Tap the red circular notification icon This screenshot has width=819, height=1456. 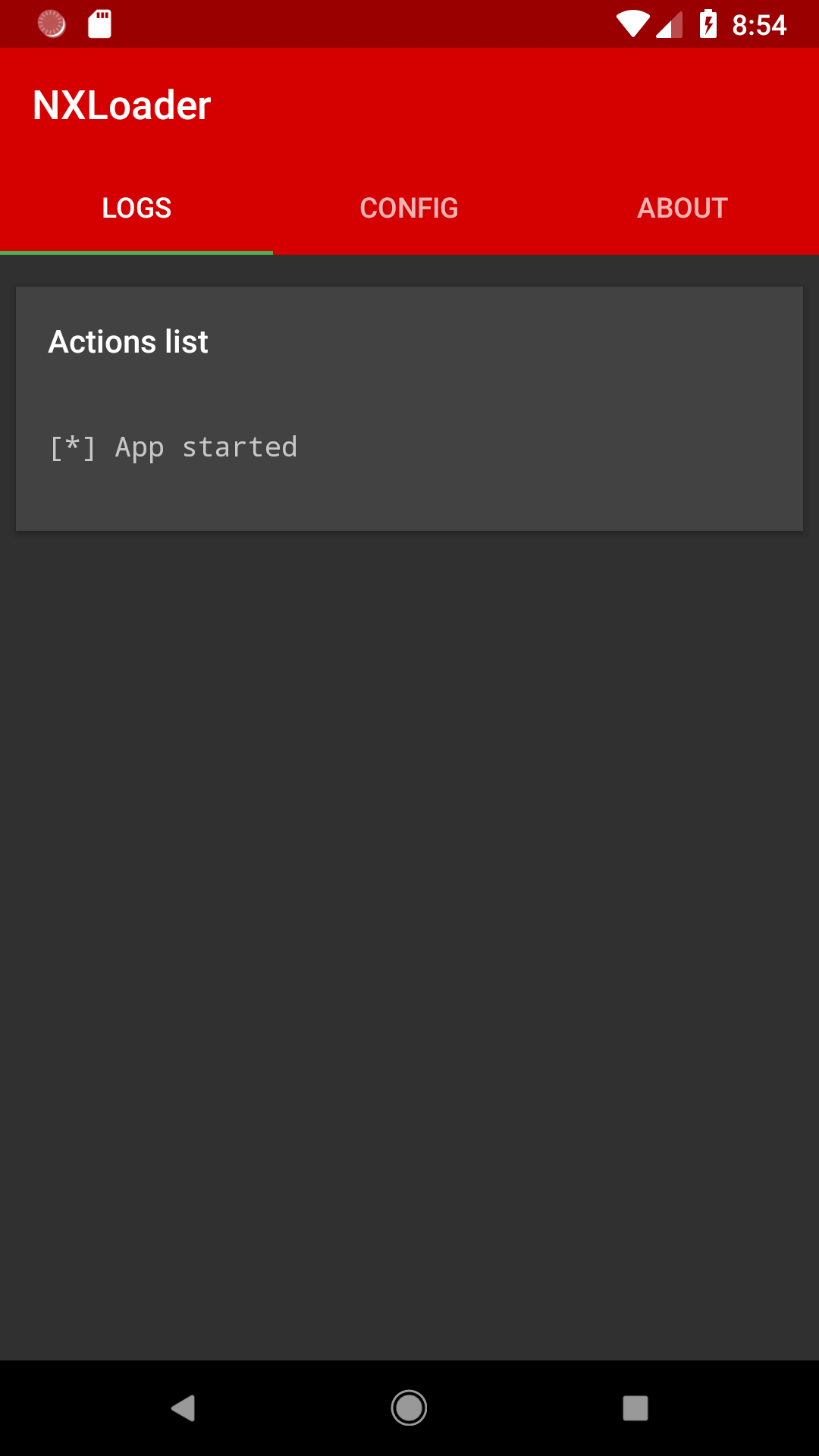tap(52, 24)
